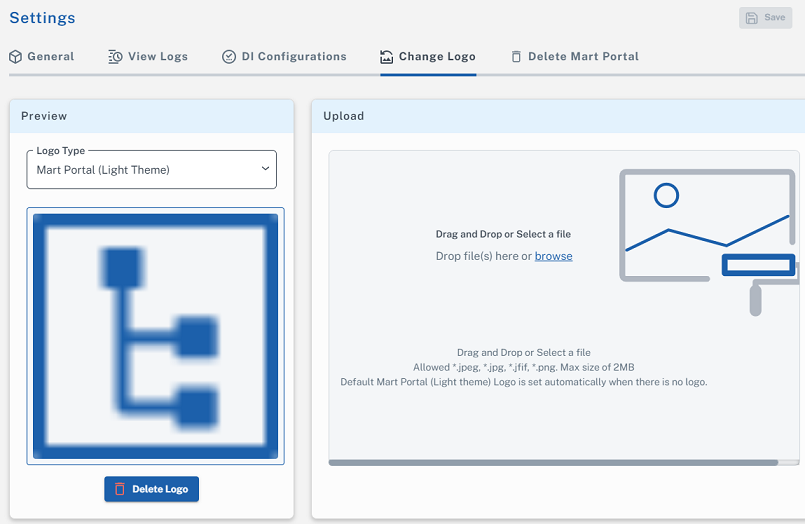
Task: Click the Change Logo image icon
Action: click(x=386, y=56)
